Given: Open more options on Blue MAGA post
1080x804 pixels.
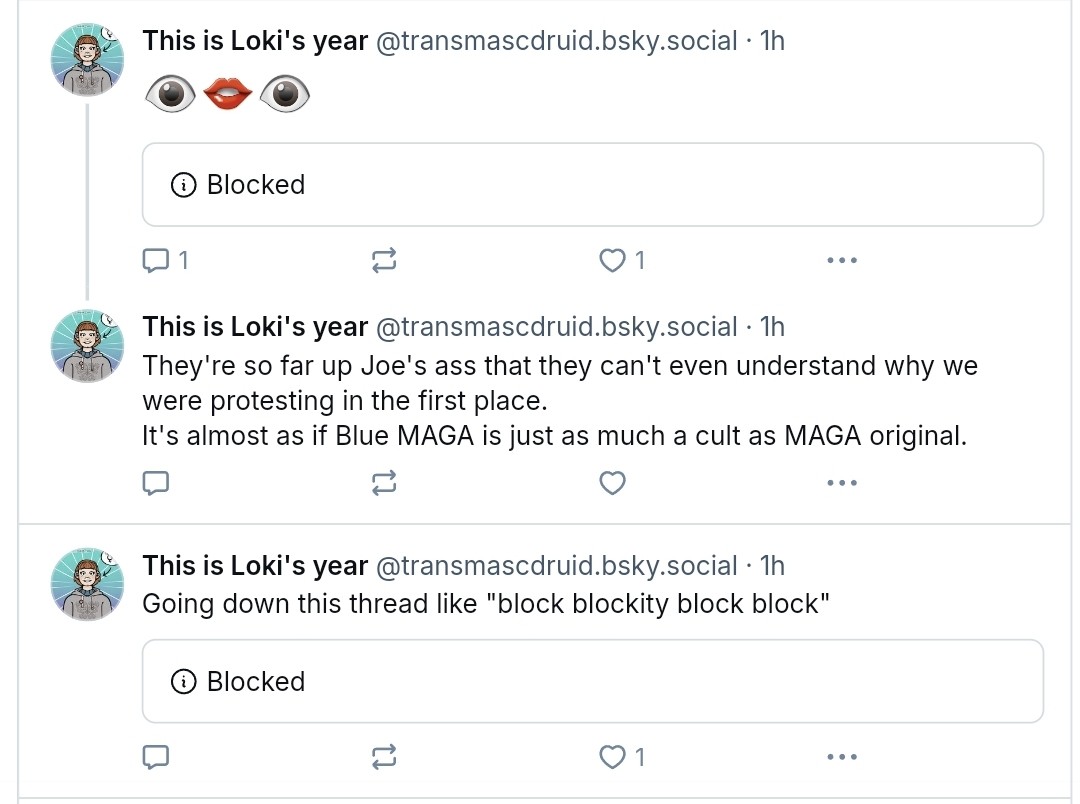Looking at the screenshot, I should [x=842, y=484].
